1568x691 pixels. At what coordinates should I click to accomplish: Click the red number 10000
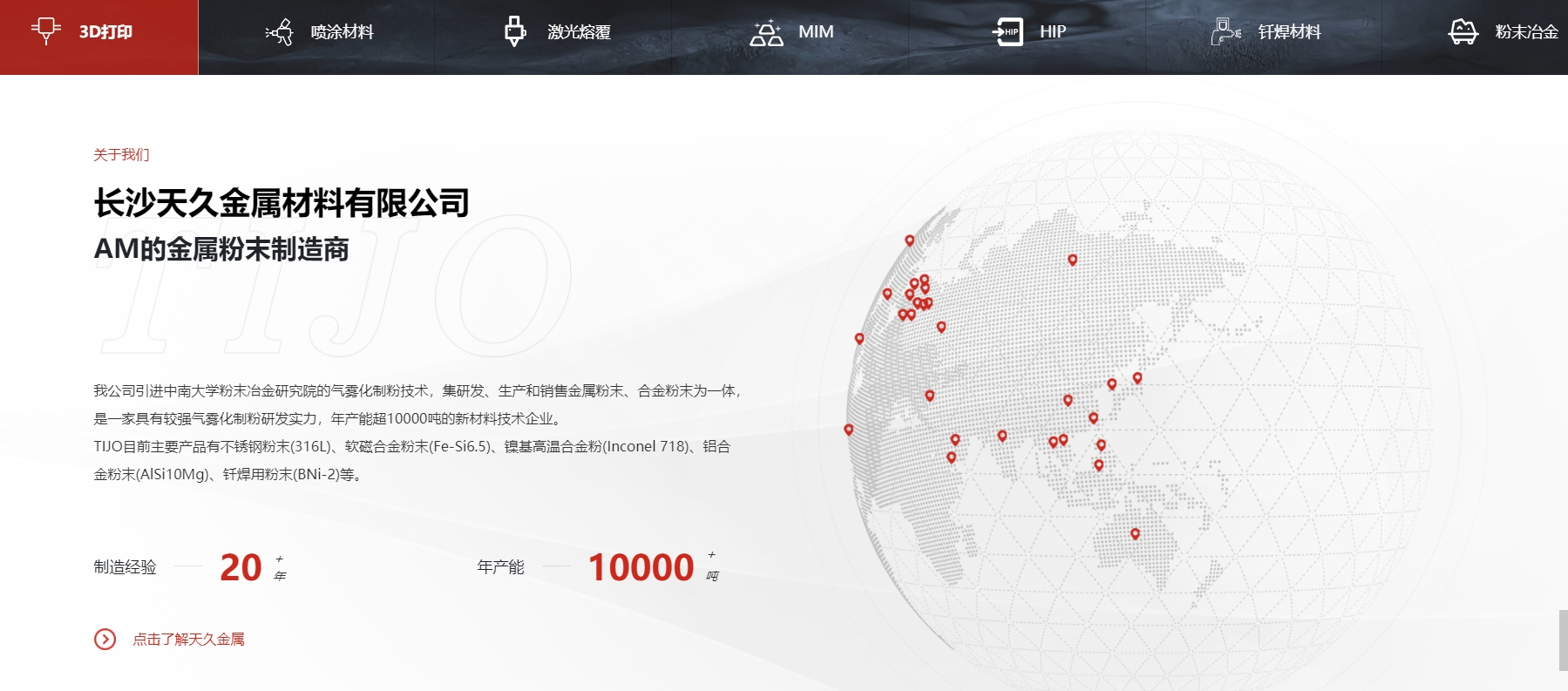pyautogui.click(x=641, y=567)
